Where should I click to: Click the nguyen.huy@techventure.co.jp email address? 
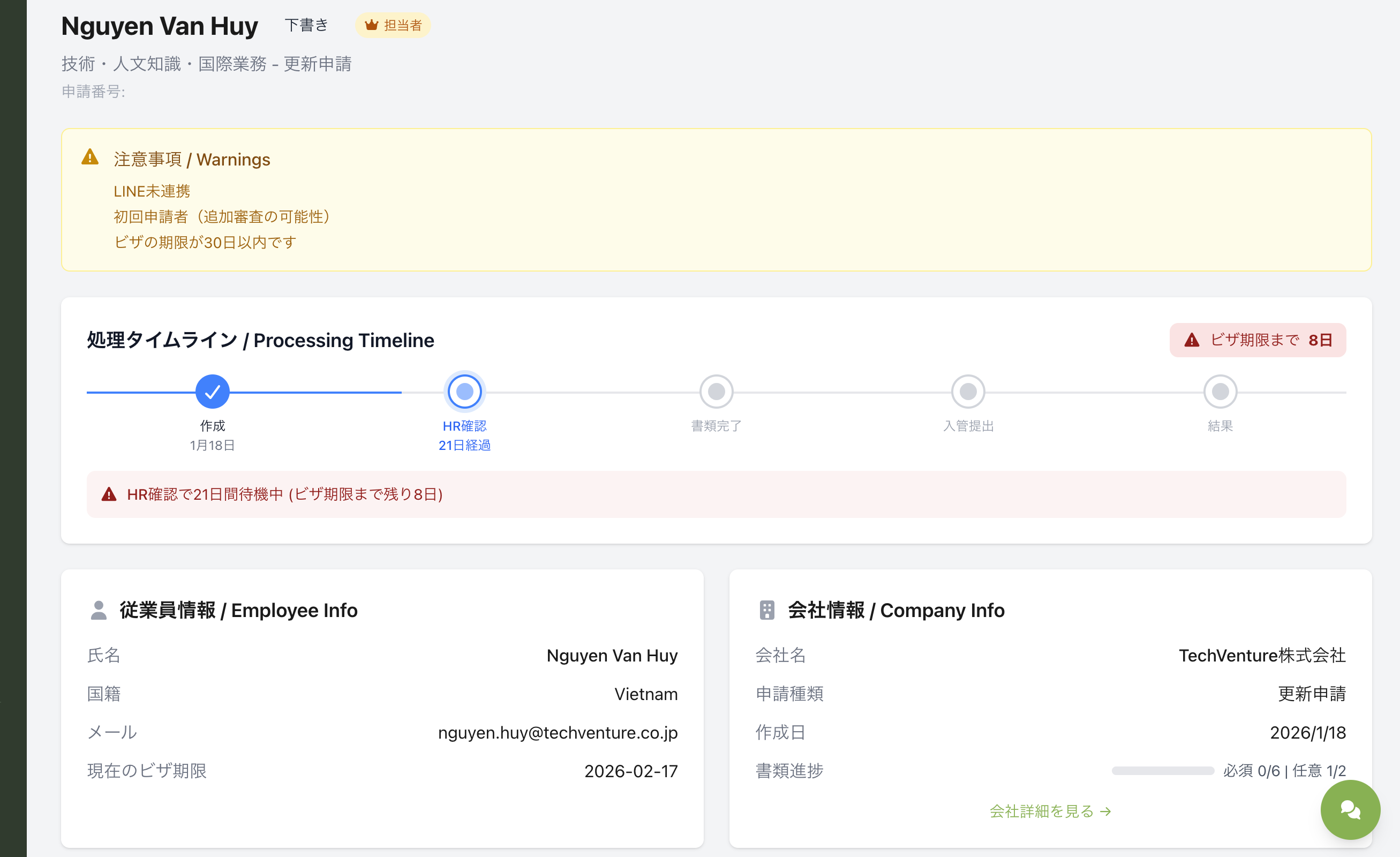558,733
